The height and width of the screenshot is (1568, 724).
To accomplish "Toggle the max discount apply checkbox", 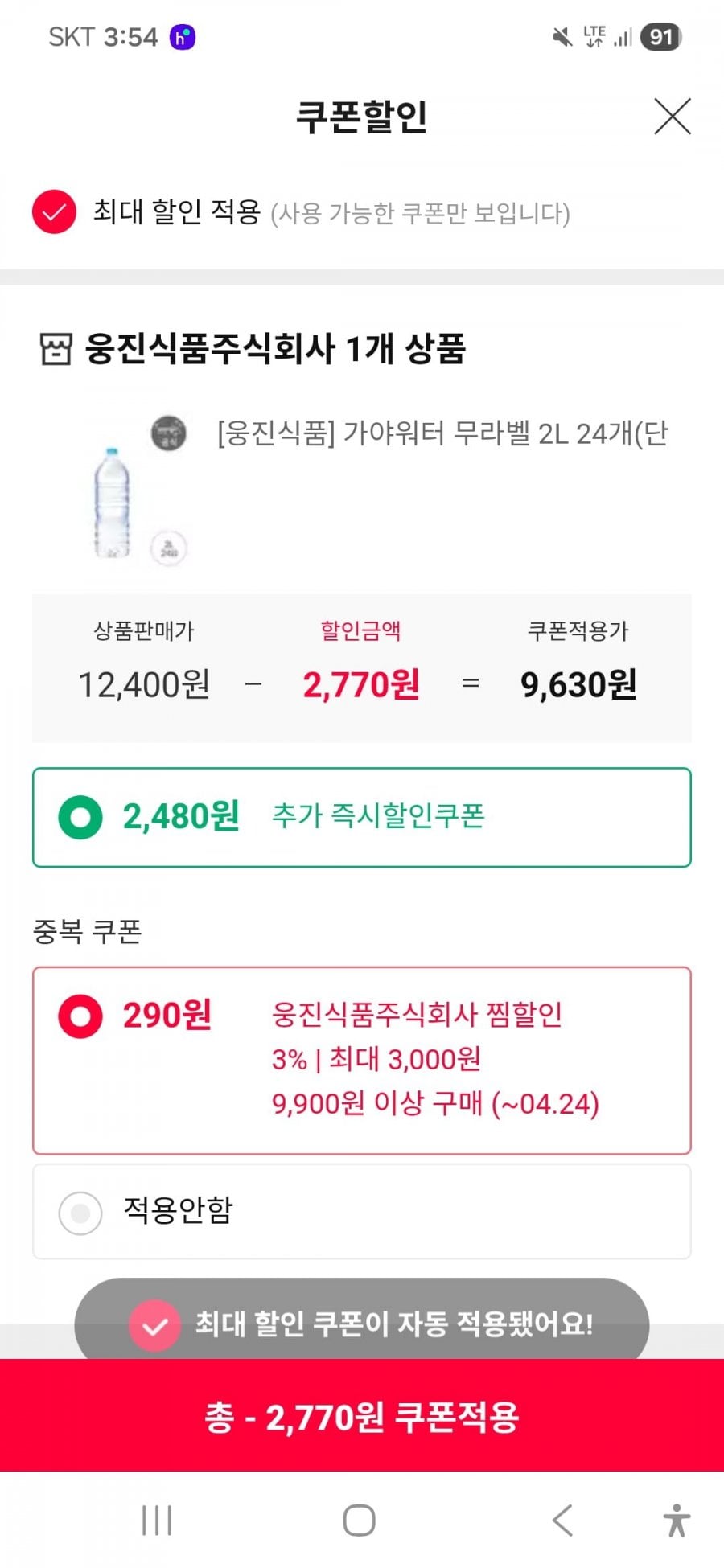I will (54, 212).
